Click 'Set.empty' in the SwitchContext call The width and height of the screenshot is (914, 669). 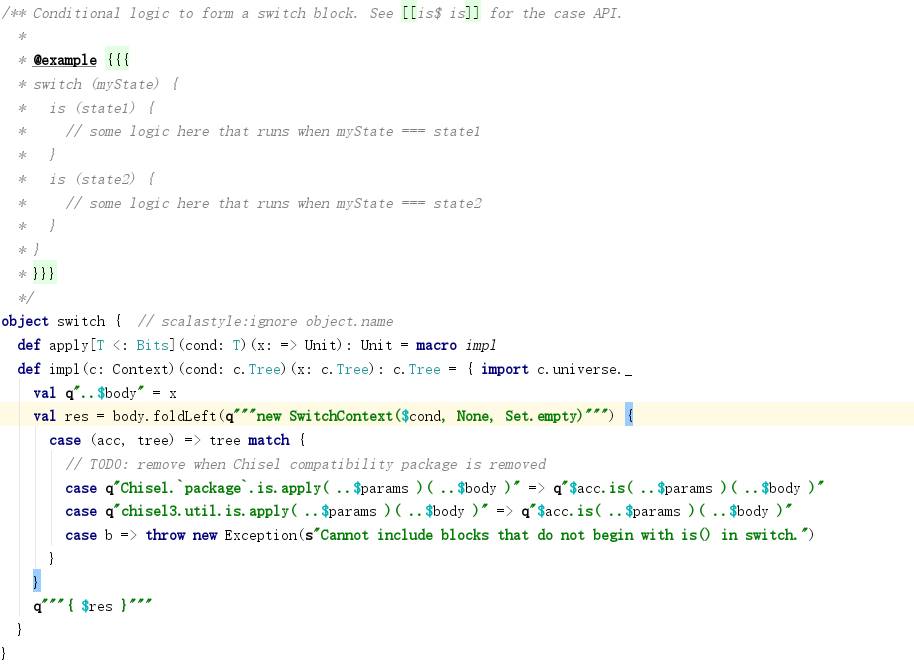click(543, 416)
